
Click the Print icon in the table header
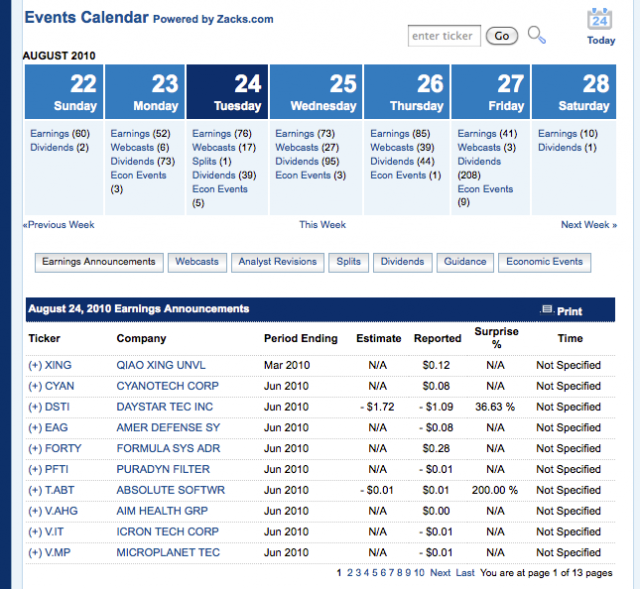(x=547, y=310)
